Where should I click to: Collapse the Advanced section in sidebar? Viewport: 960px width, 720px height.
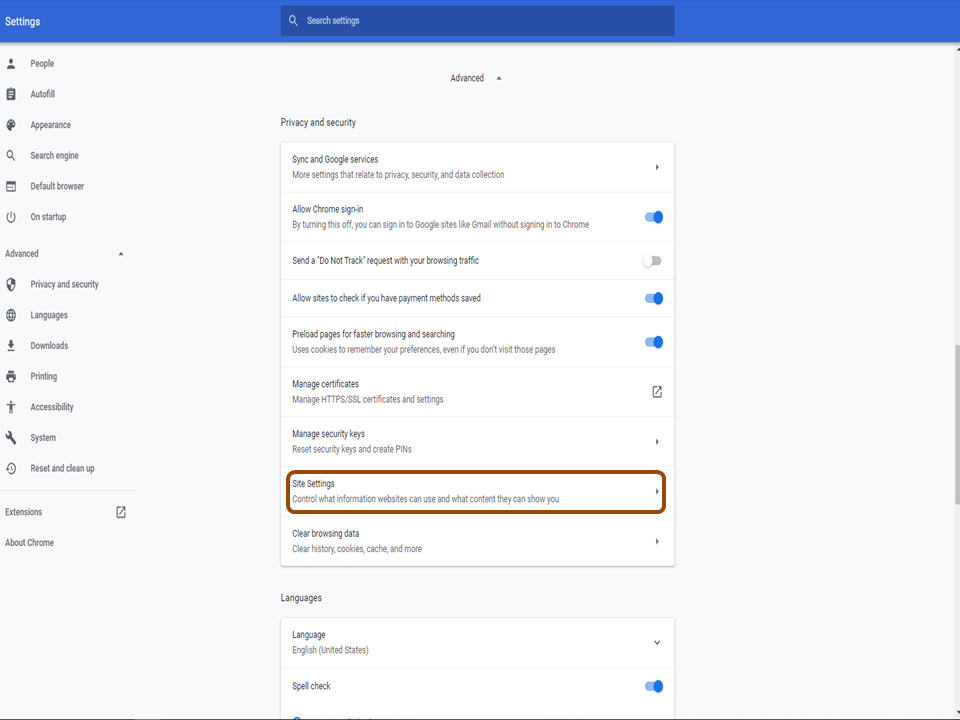tap(121, 254)
